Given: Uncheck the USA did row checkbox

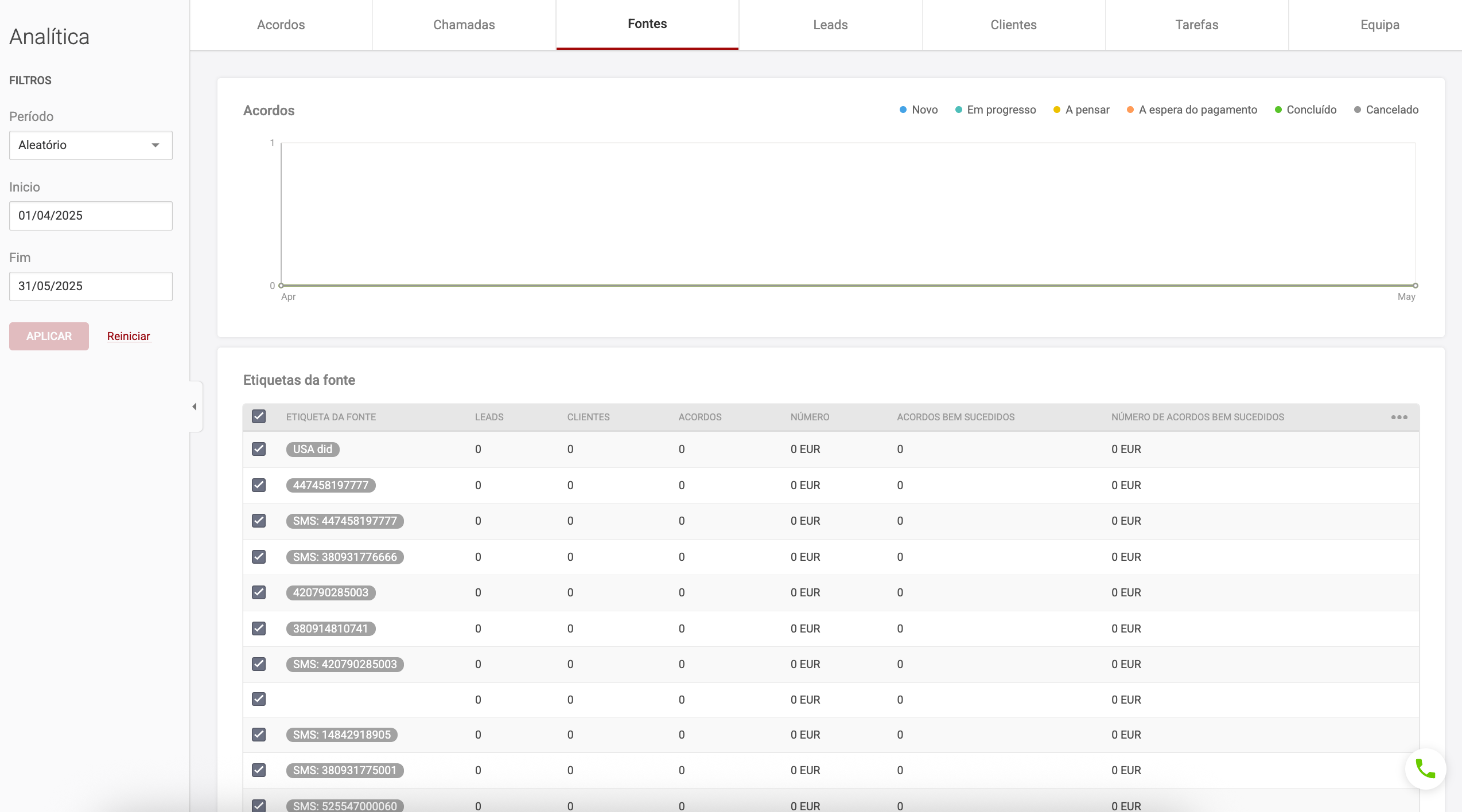Looking at the screenshot, I should [259, 449].
